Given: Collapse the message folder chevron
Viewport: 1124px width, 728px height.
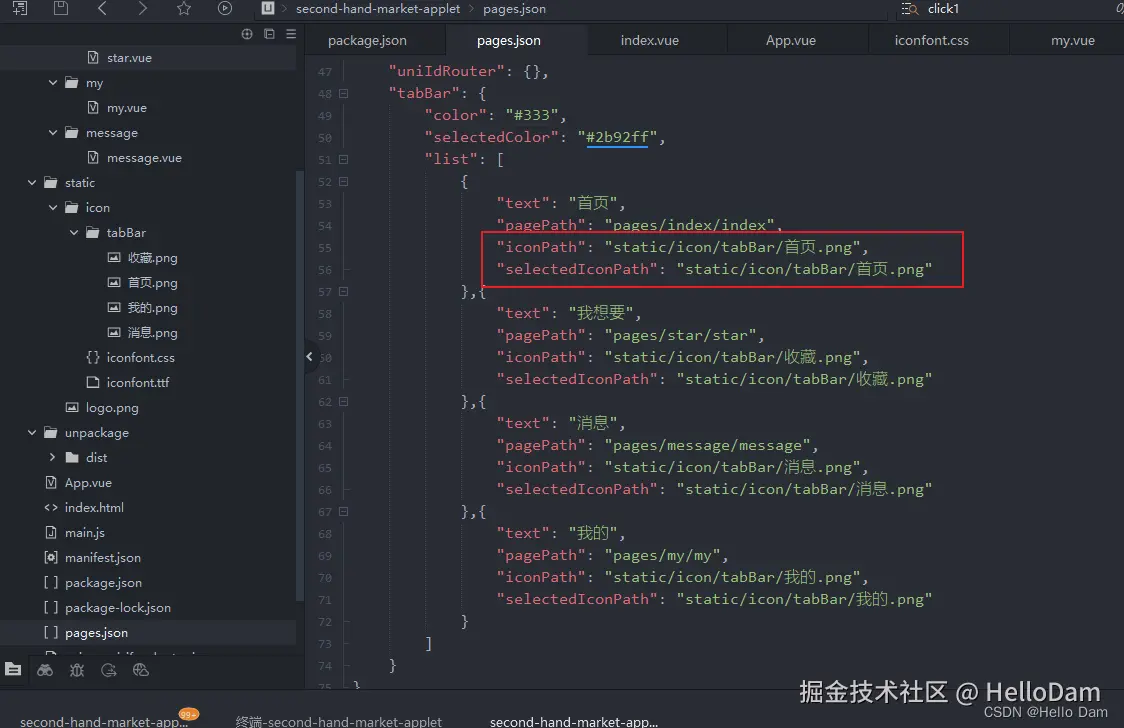Looking at the screenshot, I should 52,133.
